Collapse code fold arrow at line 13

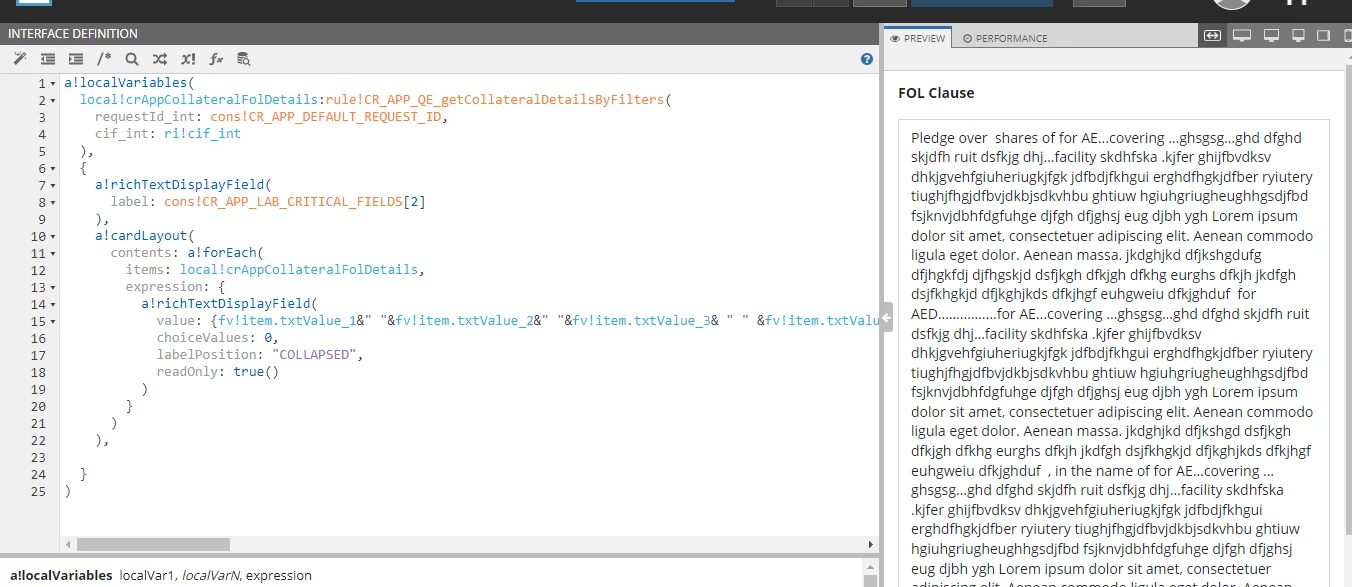(x=52, y=287)
